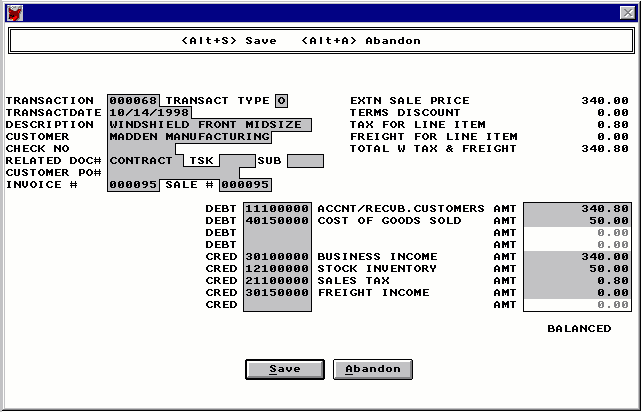Click the FREIGHT INCOME label
This screenshot has width=642, height=412.
click(x=373, y=293)
